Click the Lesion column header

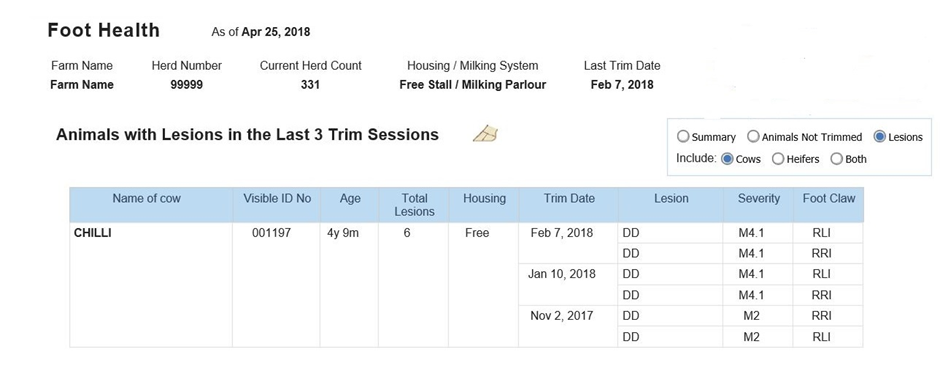pyautogui.click(x=671, y=198)
